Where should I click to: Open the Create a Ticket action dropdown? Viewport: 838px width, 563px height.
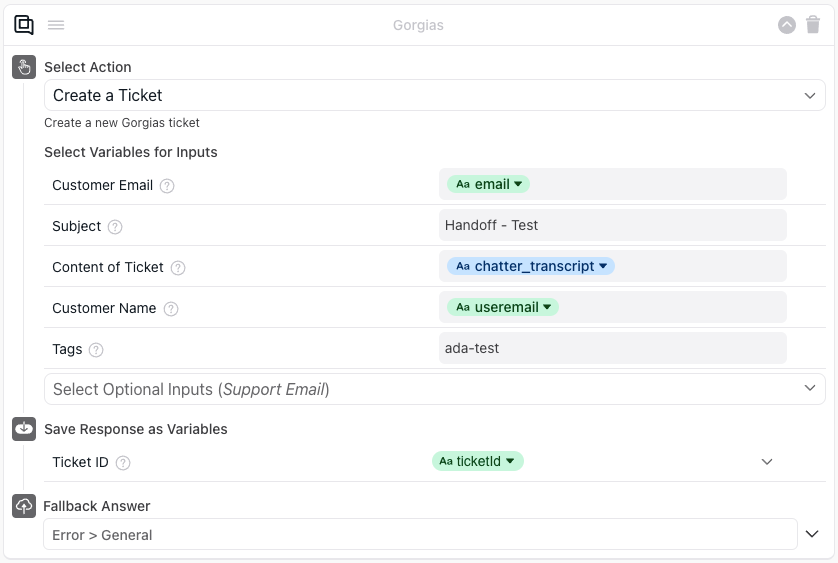(x=809, y=96)
